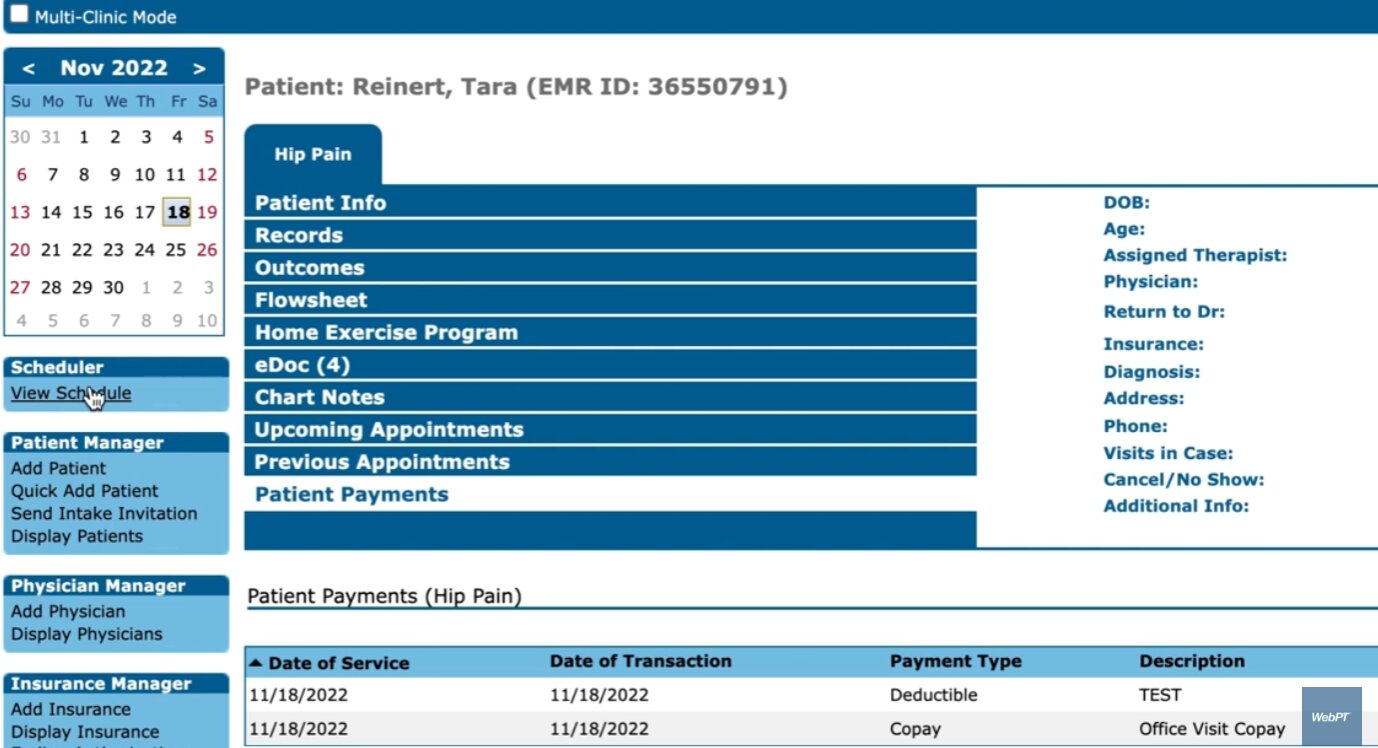Open Upcoming Appointments section

(389, 430)
